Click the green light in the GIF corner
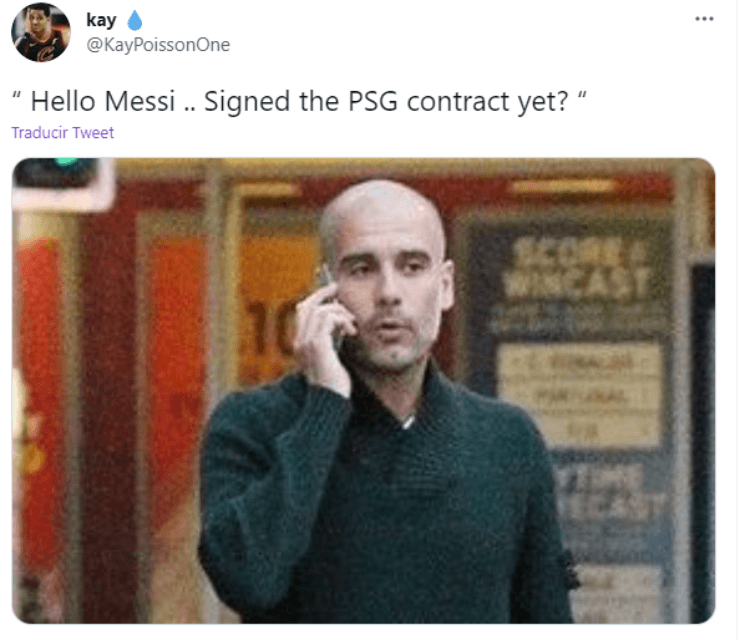Viewport: 740px width, 640px height. click(67, 162)
